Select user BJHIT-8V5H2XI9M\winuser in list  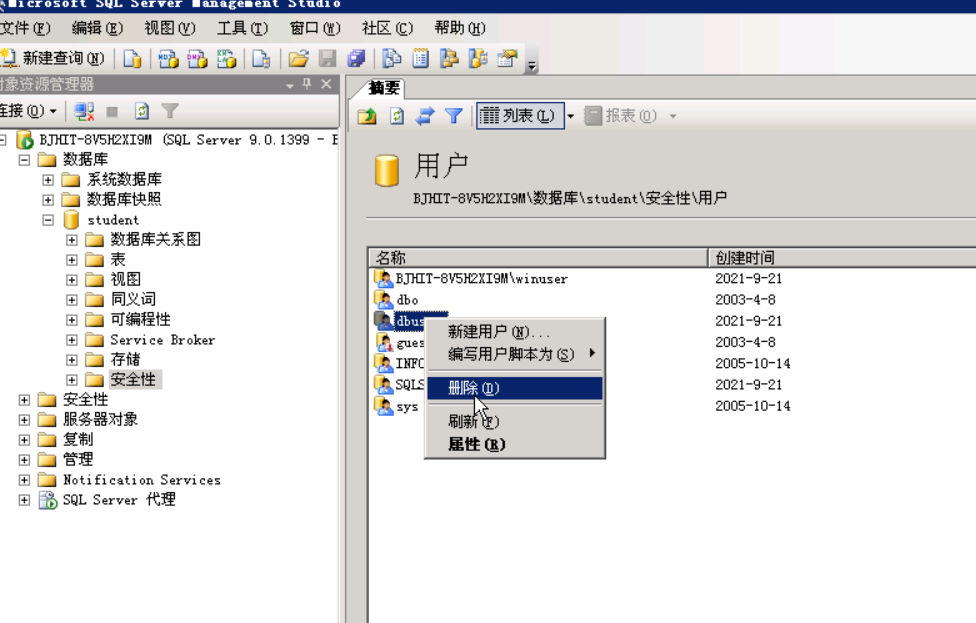tap(481, 279)
